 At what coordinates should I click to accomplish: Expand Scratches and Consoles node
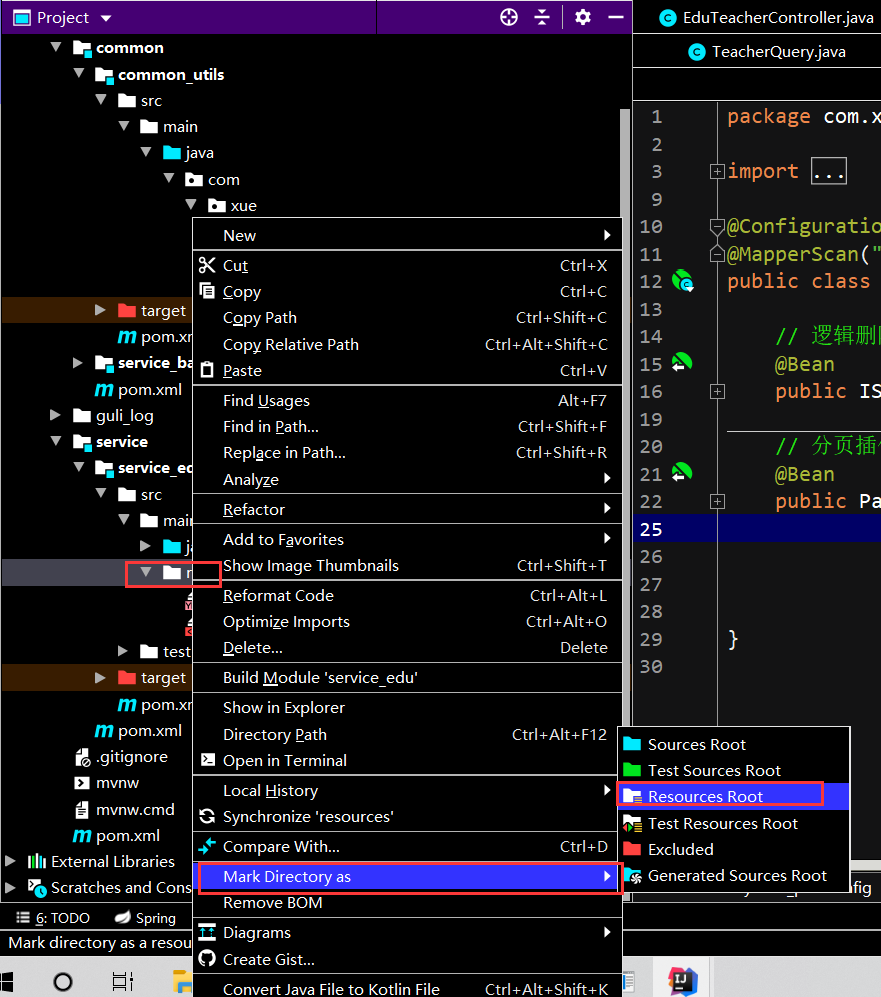coord(10,887)
